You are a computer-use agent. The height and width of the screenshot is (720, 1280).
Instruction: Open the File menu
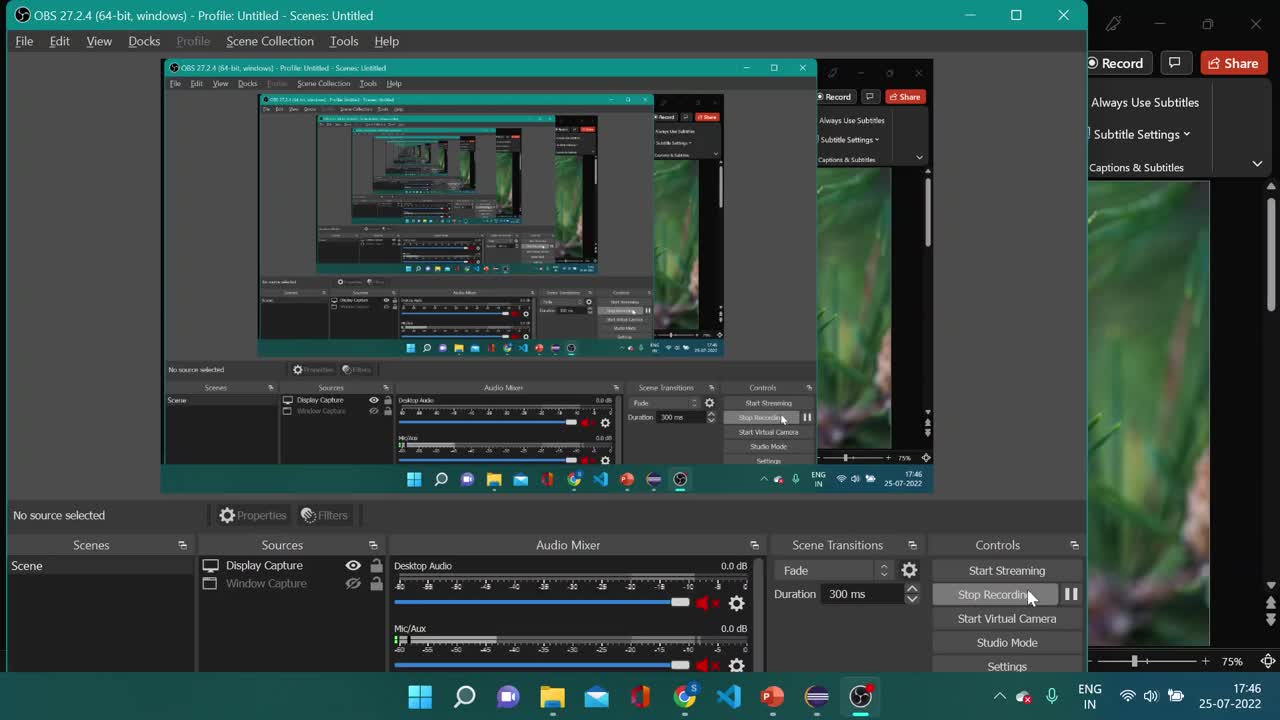(x=24, y=41)
